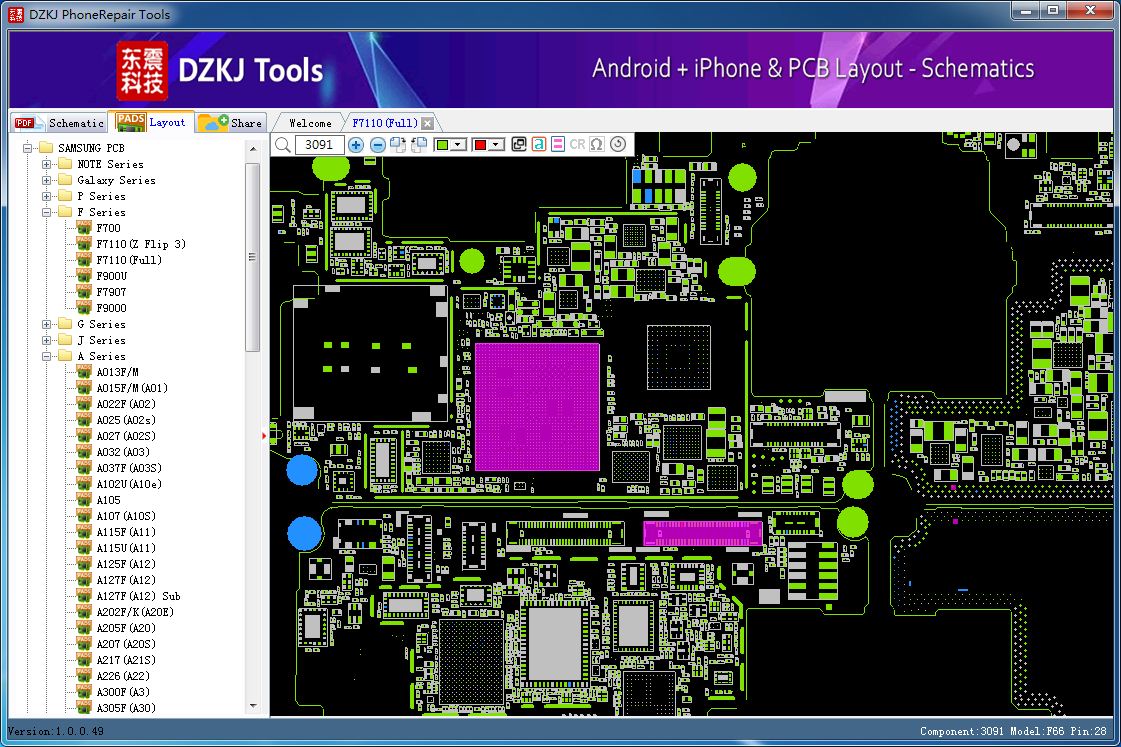Open the F9000 layout file
1121x747 pixels.
click(x=111, y=308)
